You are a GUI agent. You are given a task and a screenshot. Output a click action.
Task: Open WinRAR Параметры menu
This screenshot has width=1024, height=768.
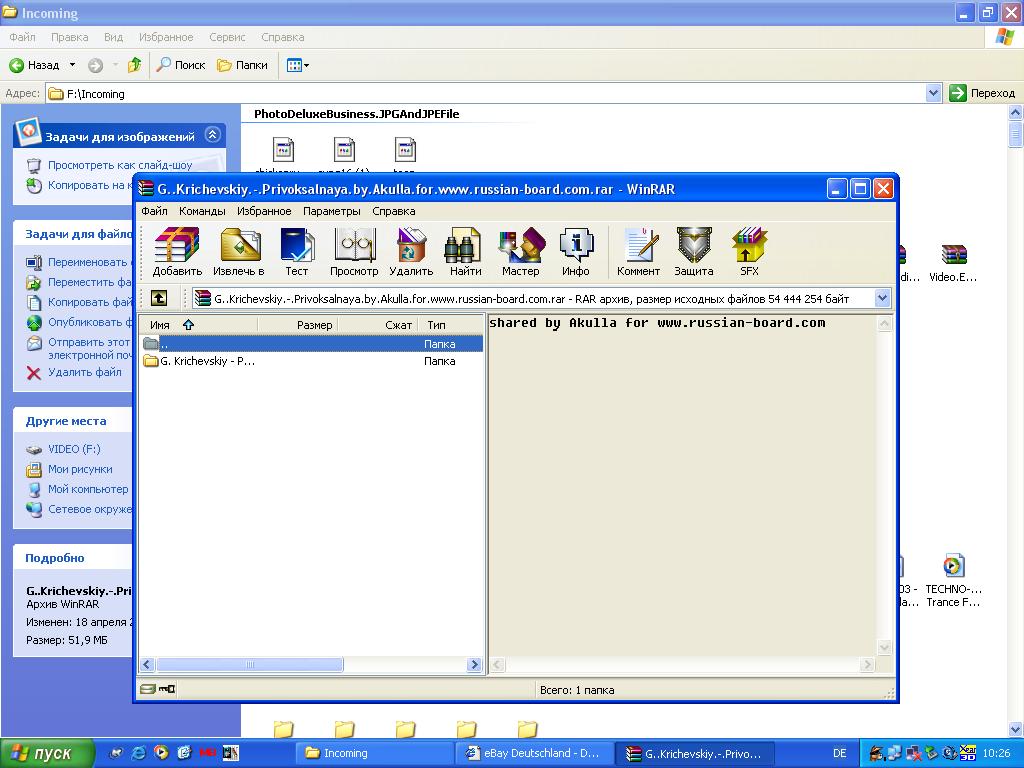332,211
